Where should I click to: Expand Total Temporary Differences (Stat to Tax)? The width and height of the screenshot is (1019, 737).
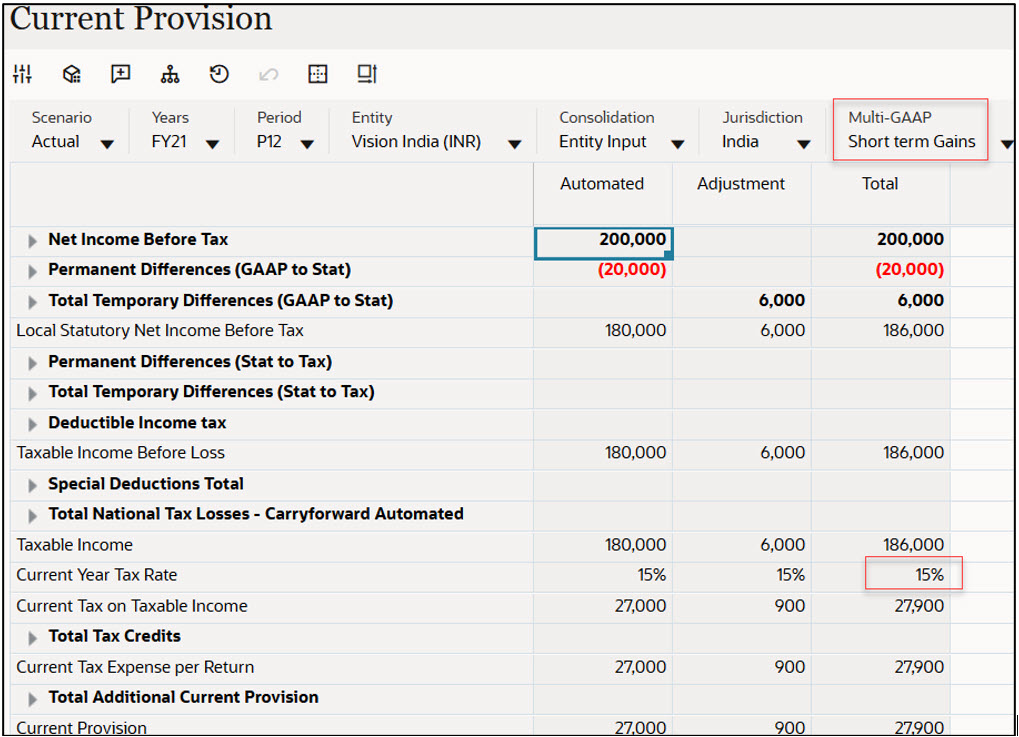(32, 393)
